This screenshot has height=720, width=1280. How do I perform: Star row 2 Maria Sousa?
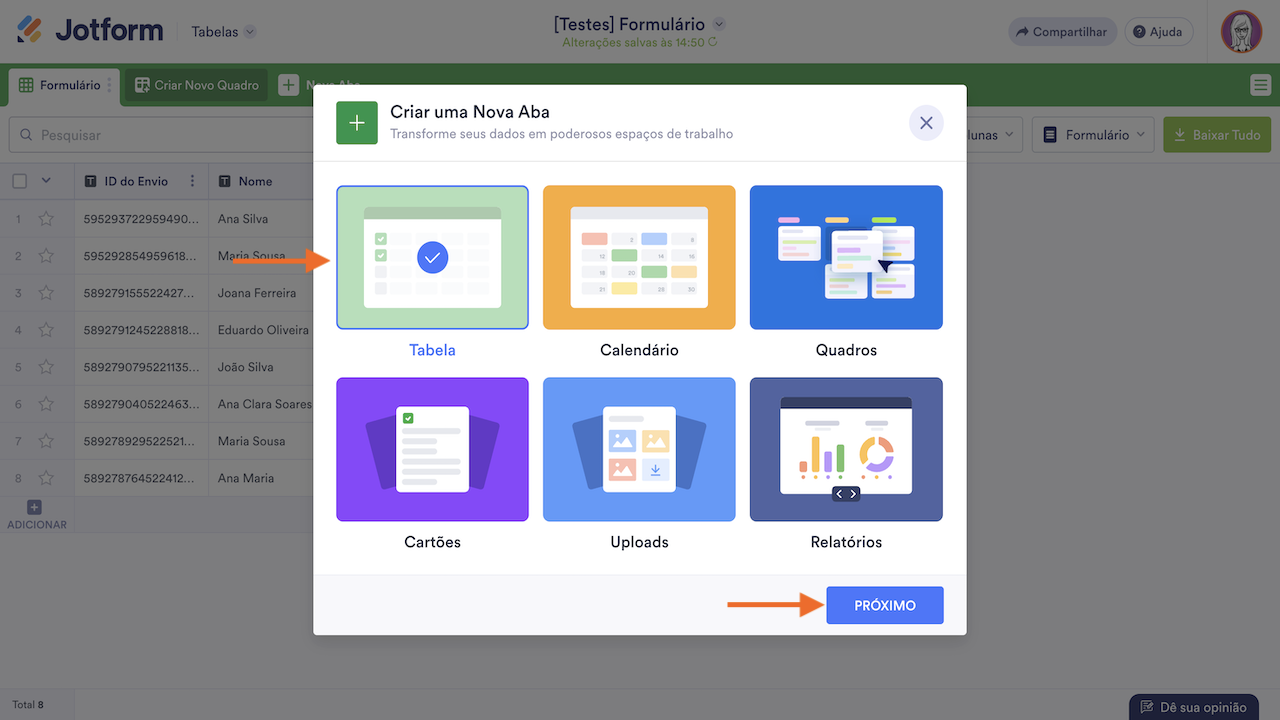coord(46,256)
